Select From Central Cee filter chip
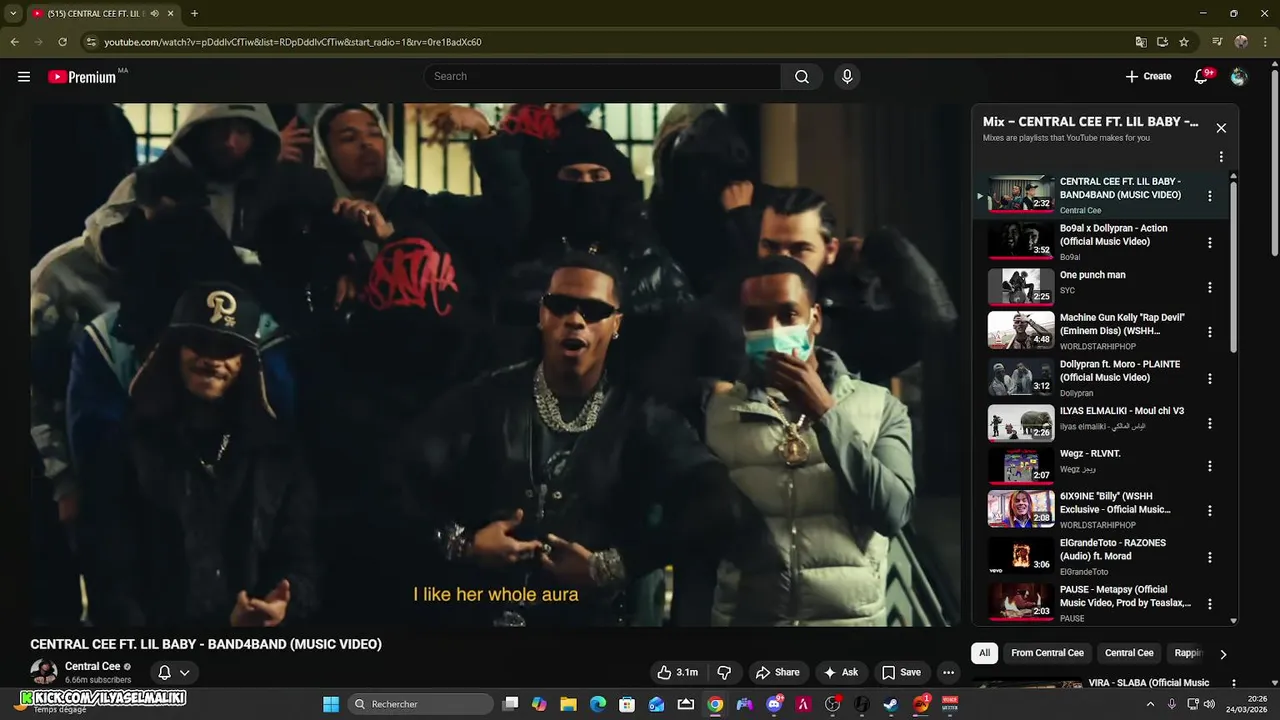 1047,653
